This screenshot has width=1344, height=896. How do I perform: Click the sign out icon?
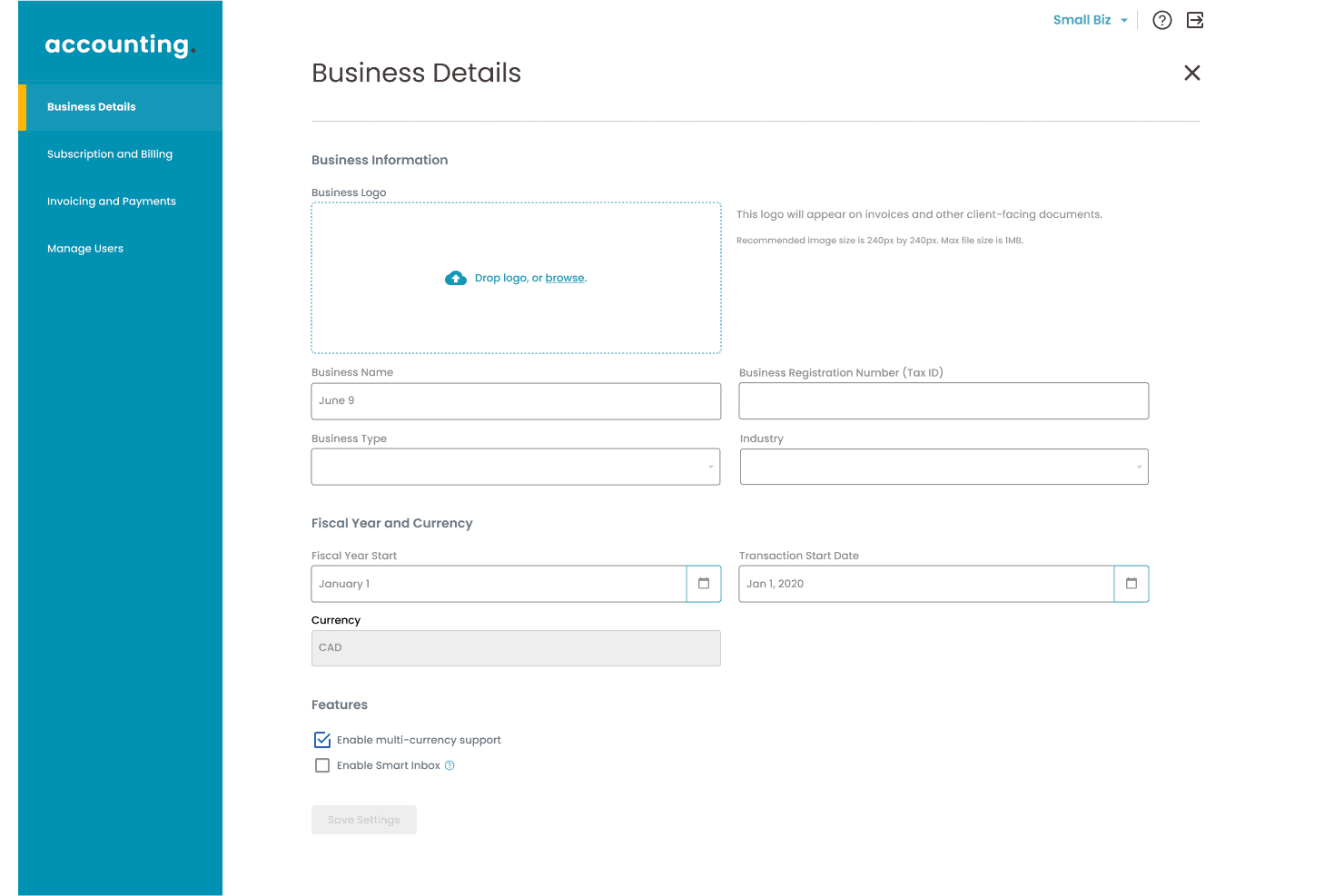pos(1195,20)
